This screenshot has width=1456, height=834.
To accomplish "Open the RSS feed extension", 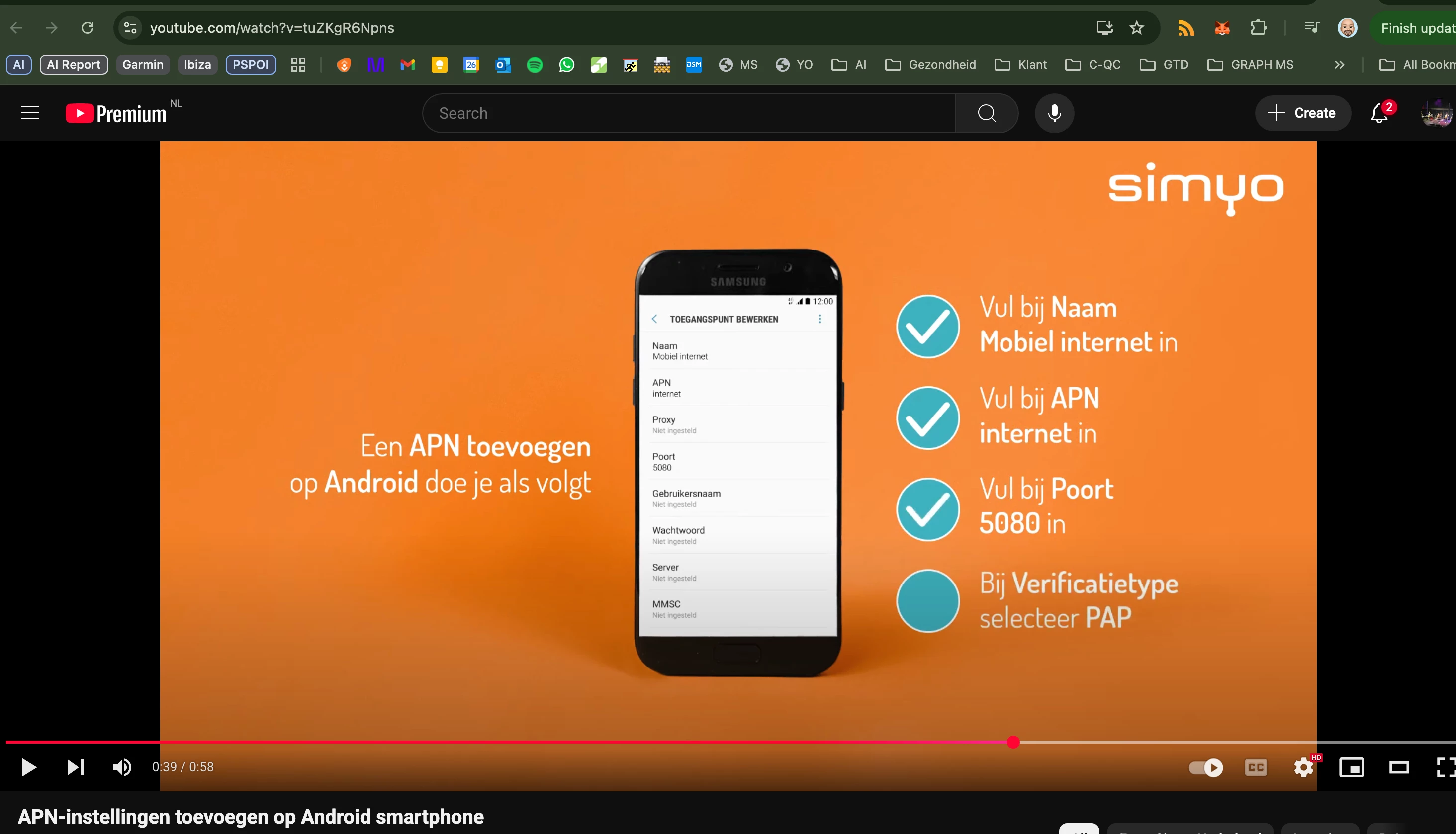I will (1185, 28).
